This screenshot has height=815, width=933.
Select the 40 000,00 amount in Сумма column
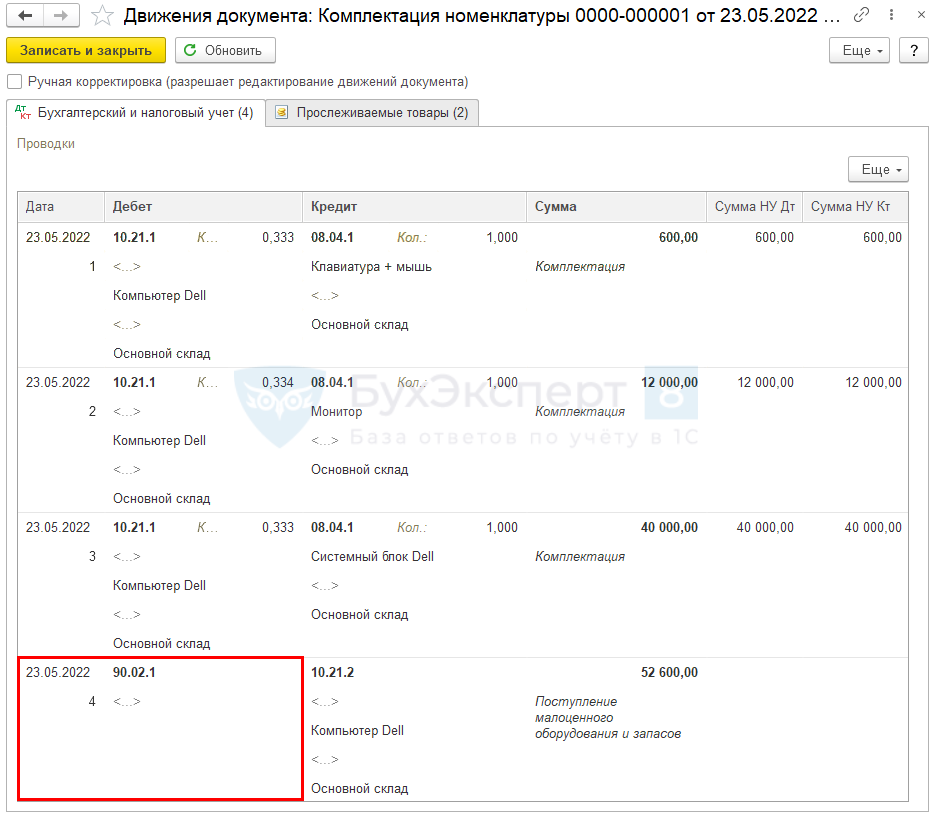[x=669, y=528]
